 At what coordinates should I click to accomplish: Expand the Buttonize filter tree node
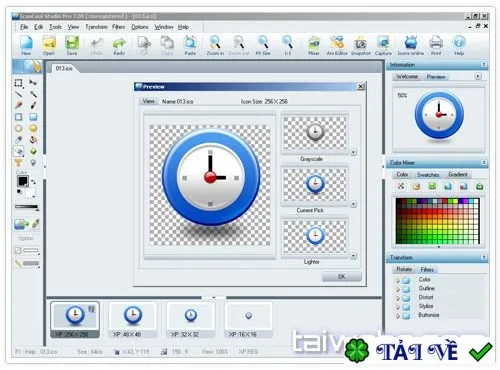397,316
